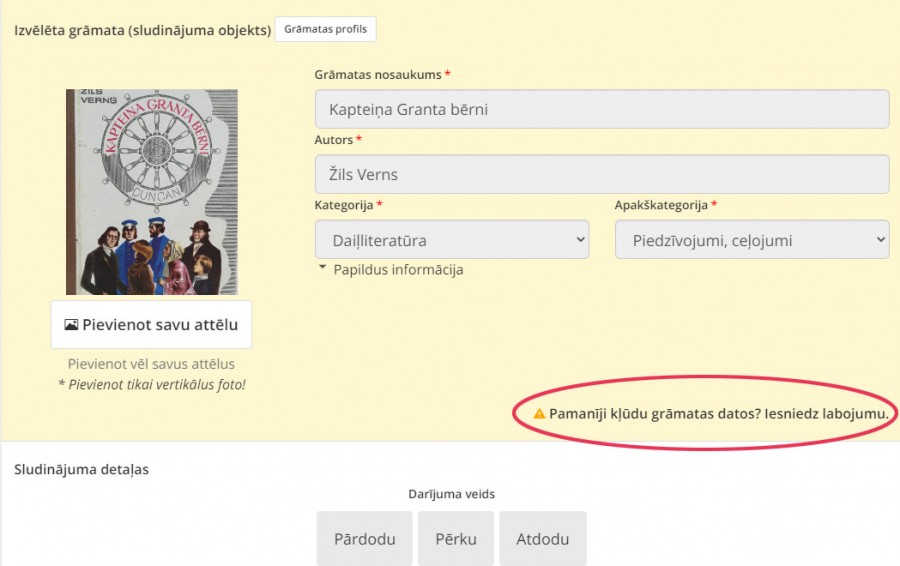Select Pērku as the deal type

tap(456, 539)
